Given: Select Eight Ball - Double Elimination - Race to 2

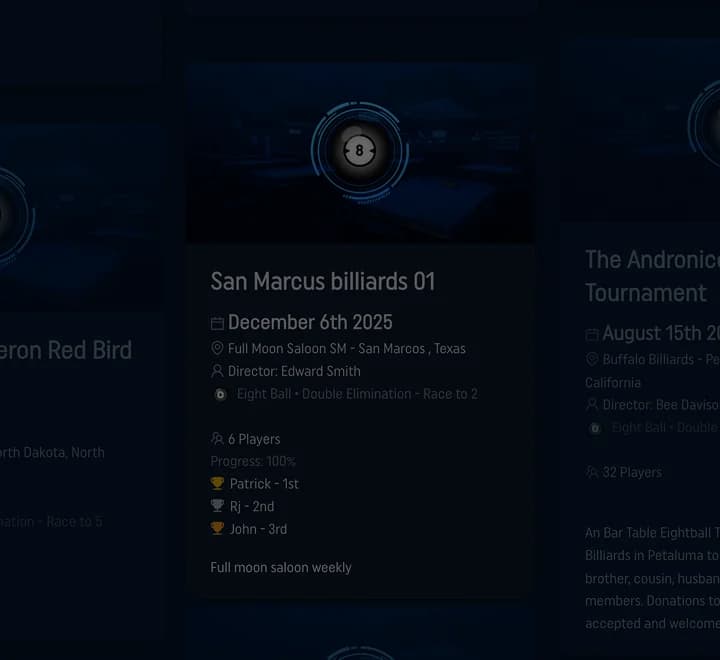Looking at the screenshot, I should [x=357, y=394].
